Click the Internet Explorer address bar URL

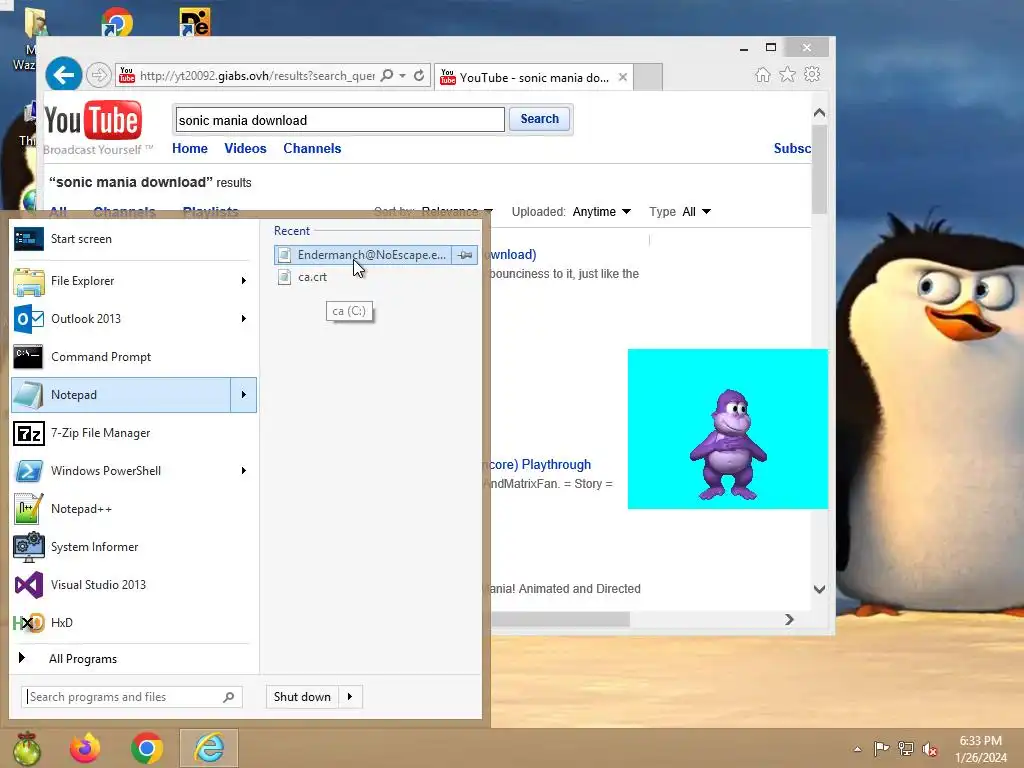[257, 76]
